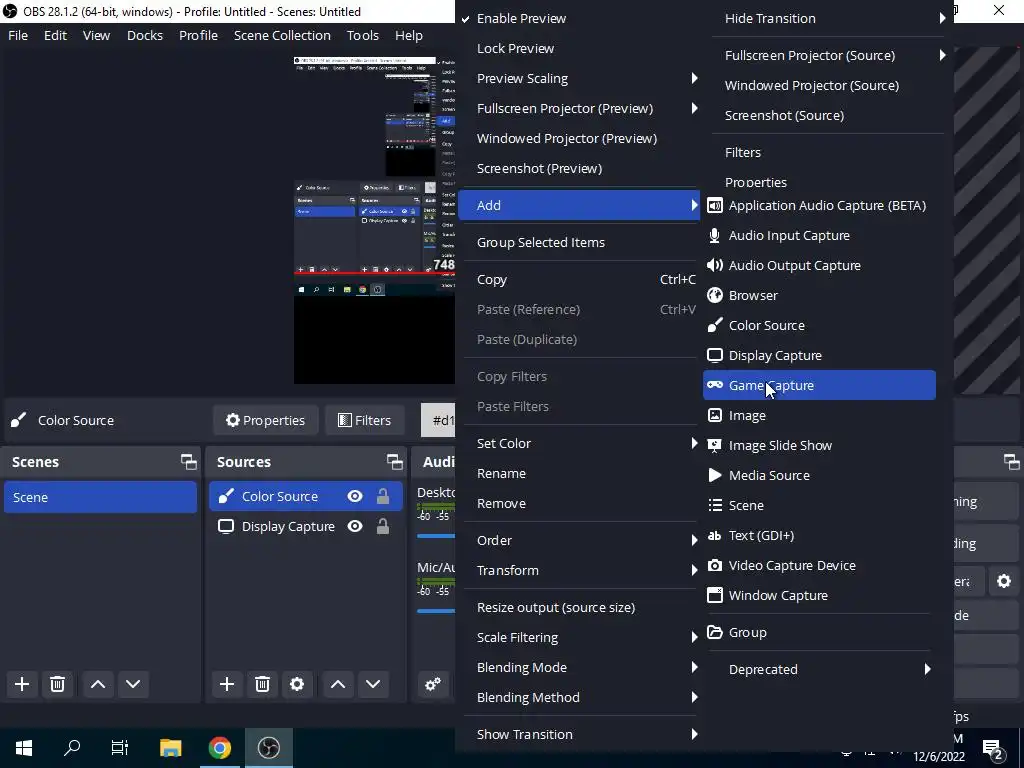Toggle Color Source lock
Viewport: 1024px width, 768px height.
click(x=383, y=496)
